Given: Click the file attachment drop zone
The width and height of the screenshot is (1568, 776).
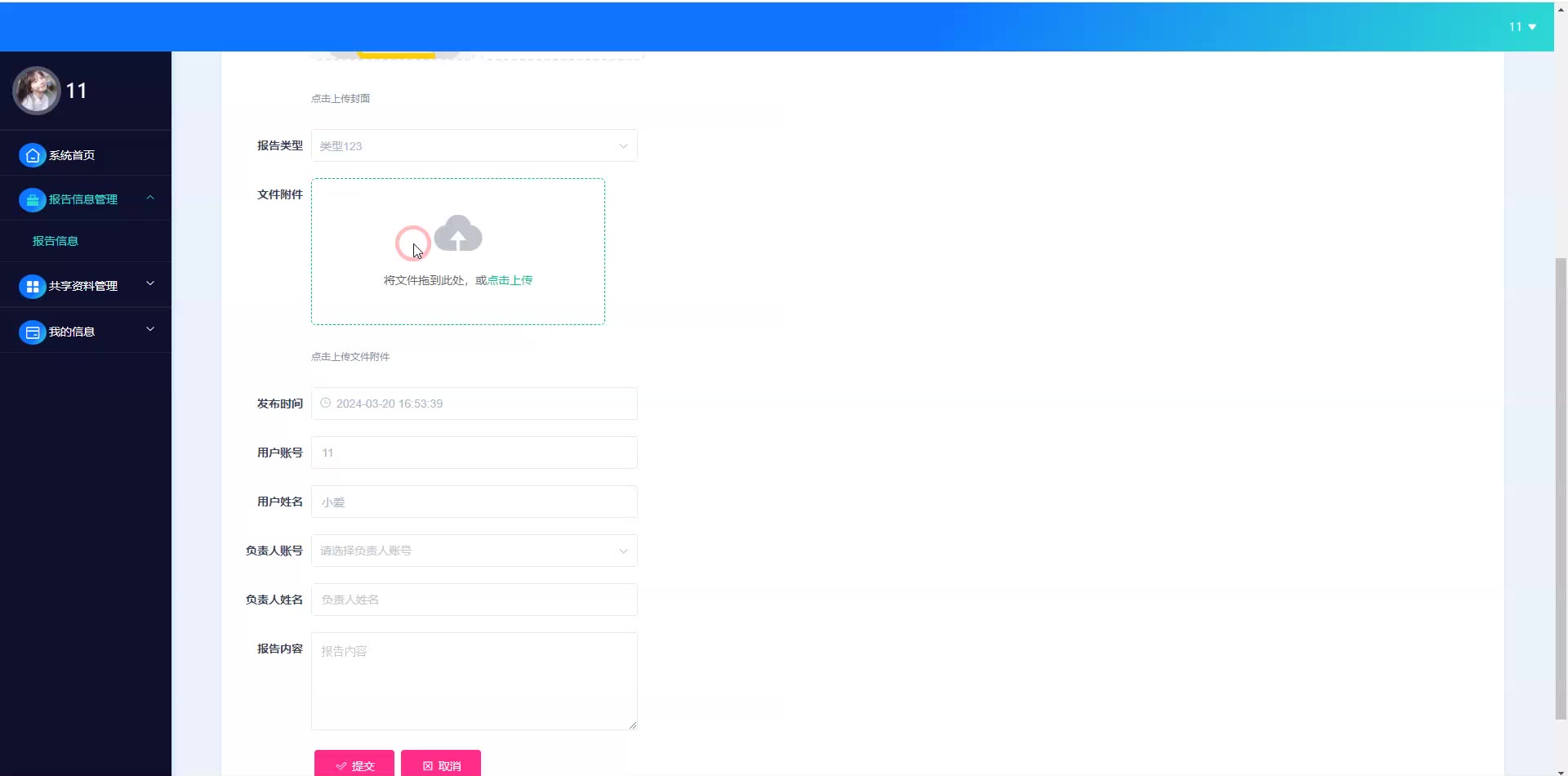Looking at the screenshot, I should [458, 252].
